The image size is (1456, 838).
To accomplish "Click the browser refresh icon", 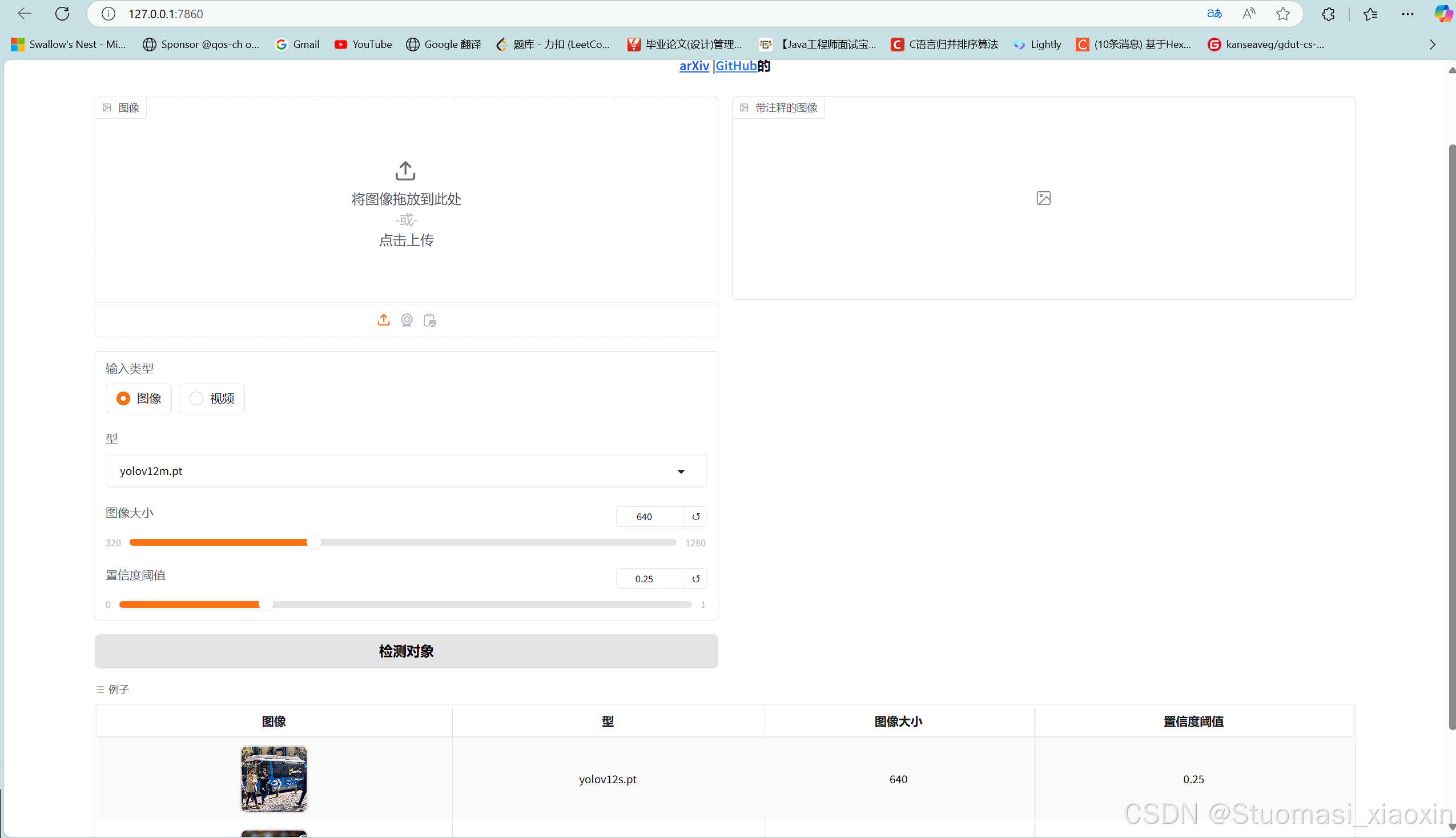I will point(62,14).
